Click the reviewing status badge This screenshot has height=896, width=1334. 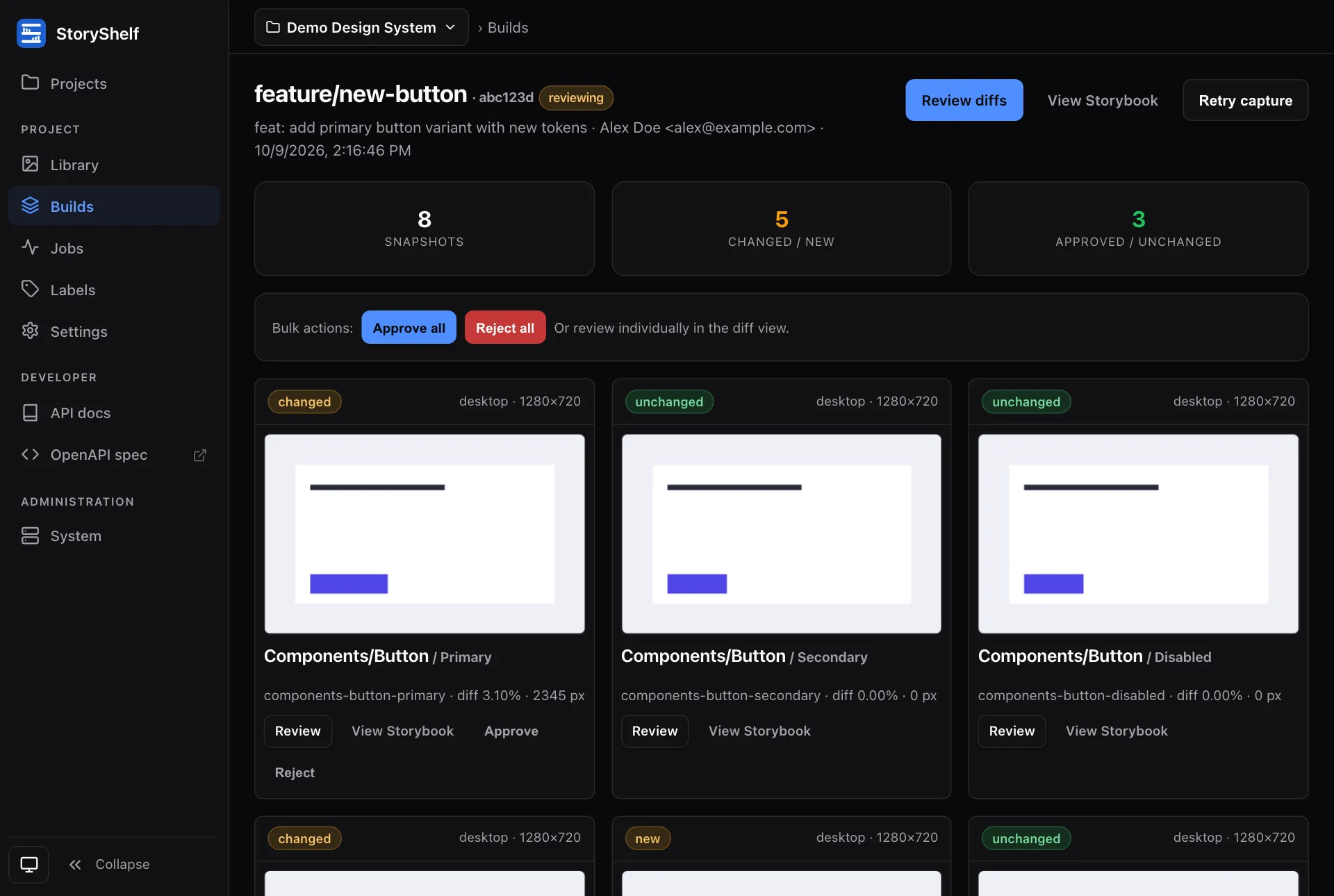576,98
